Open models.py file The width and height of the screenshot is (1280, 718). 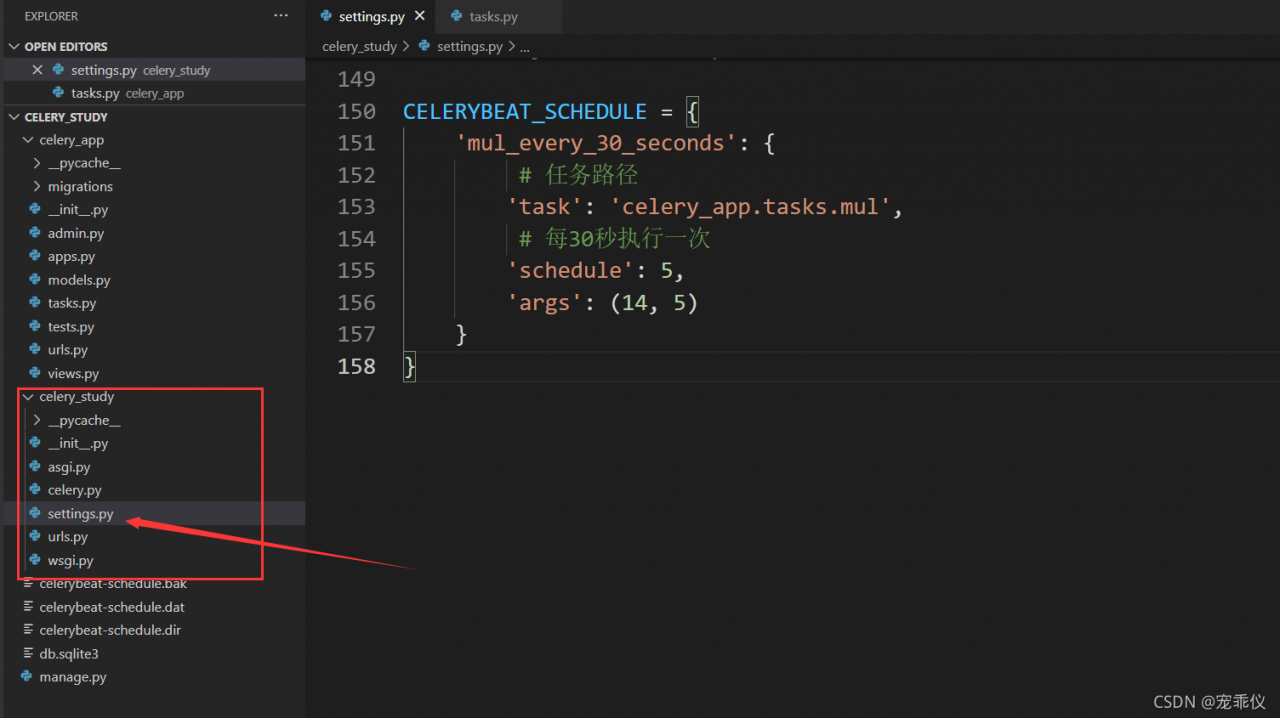click(x=152, y=280)
